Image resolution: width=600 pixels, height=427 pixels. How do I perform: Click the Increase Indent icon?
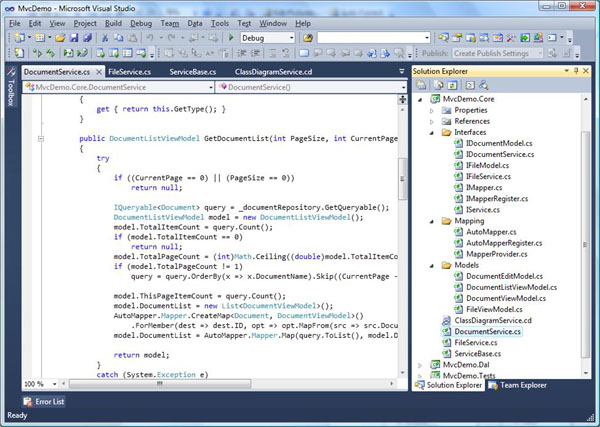coord(255,53)
